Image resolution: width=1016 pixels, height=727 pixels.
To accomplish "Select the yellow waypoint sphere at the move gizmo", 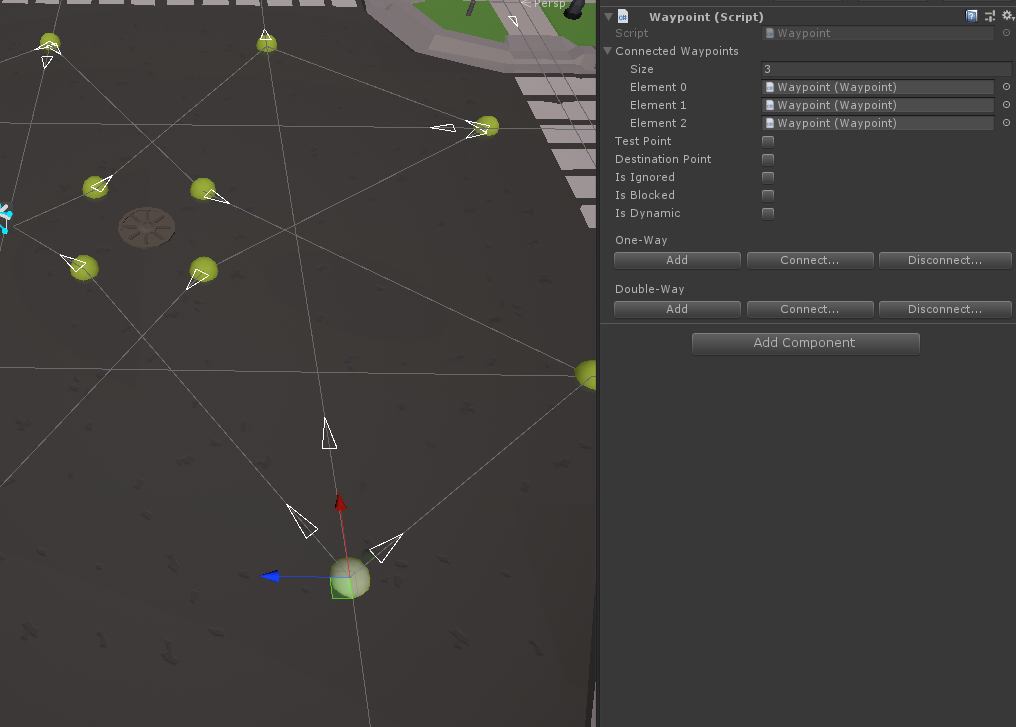I will pos(348,579).
